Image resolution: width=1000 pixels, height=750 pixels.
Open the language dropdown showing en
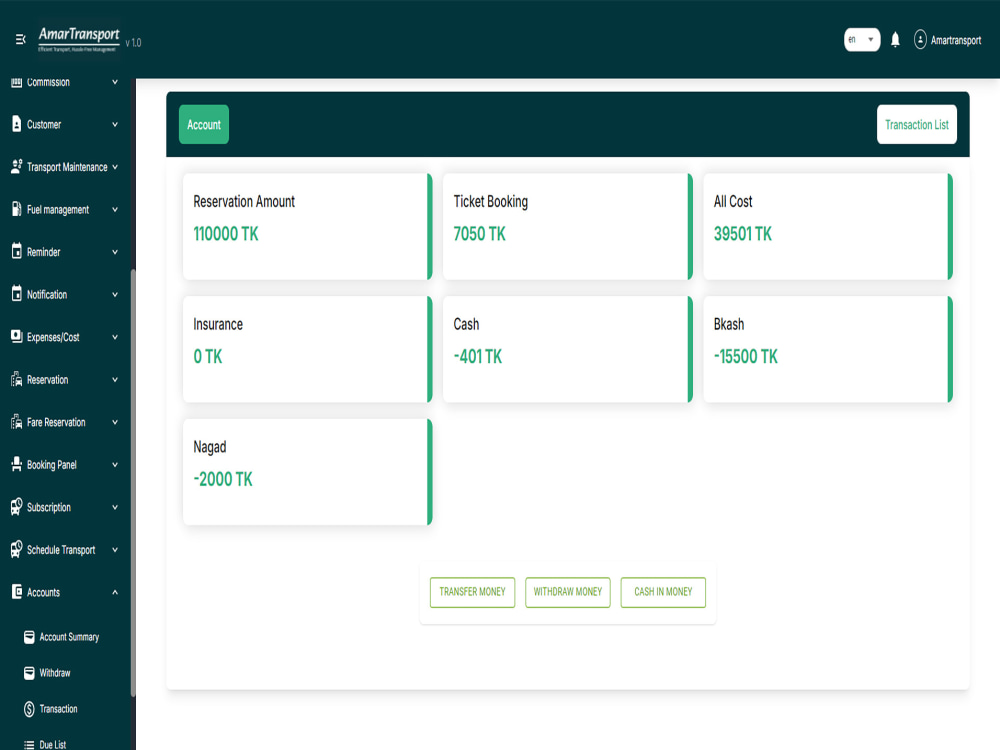tap(862, 40)
